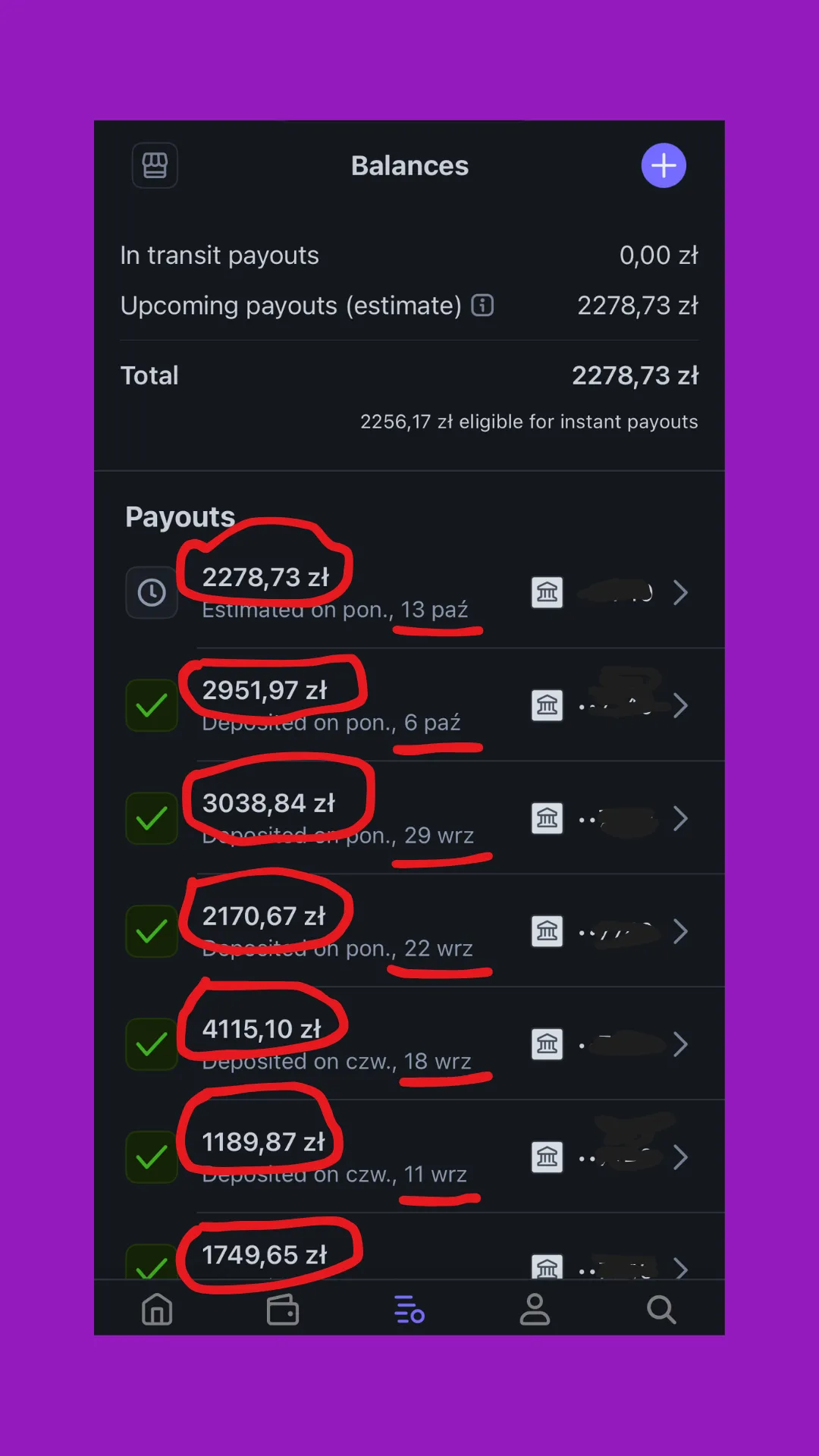Open payout deposited on 29 wrz
Image resolution: width=819 pixels, height=1456 pixels.
coord(409,818)
